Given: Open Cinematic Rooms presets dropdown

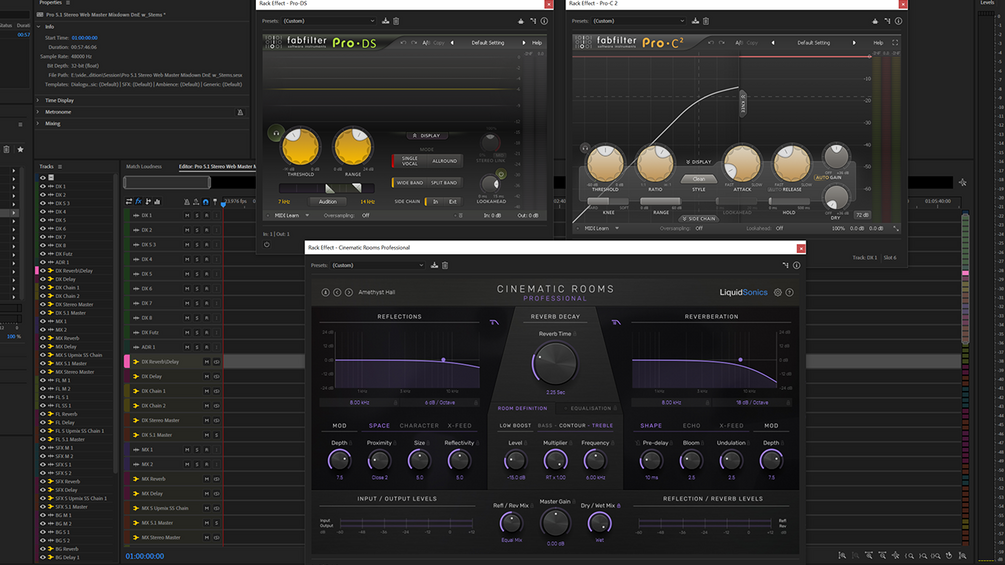Looking at the screenshot, I should tap(378, 265).
